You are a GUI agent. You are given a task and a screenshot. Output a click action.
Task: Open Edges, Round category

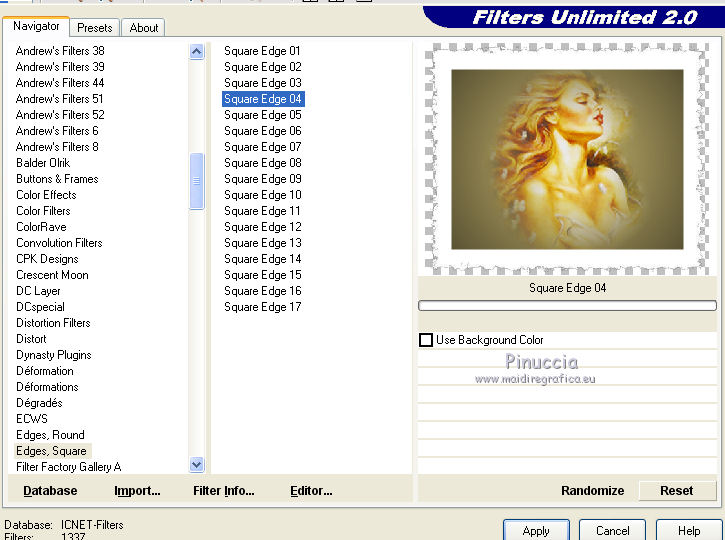[50, 435]
